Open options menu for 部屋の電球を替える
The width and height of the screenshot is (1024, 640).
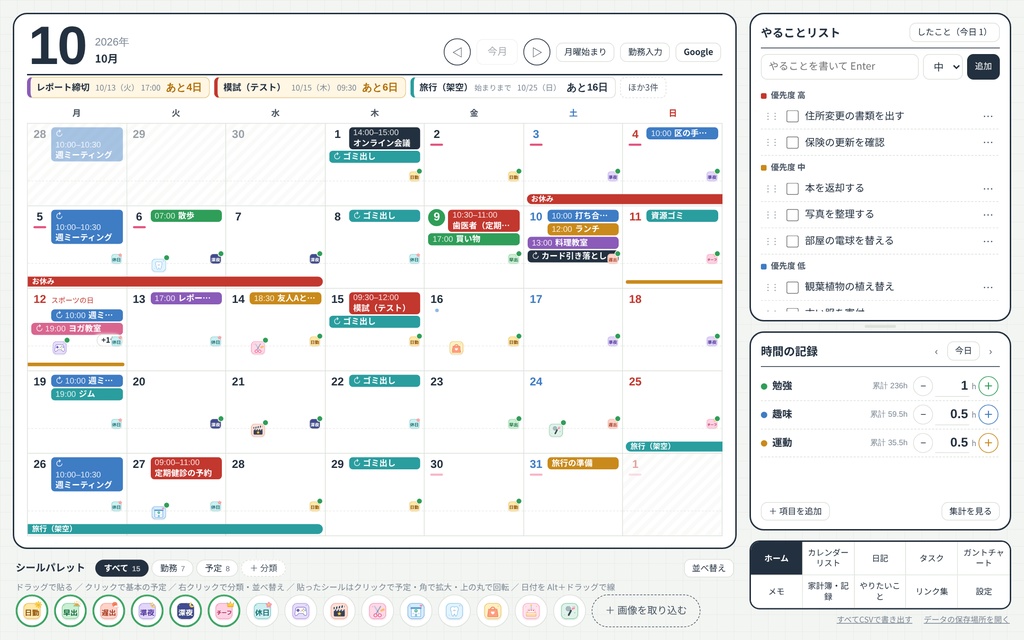click(x=987, y=241)
